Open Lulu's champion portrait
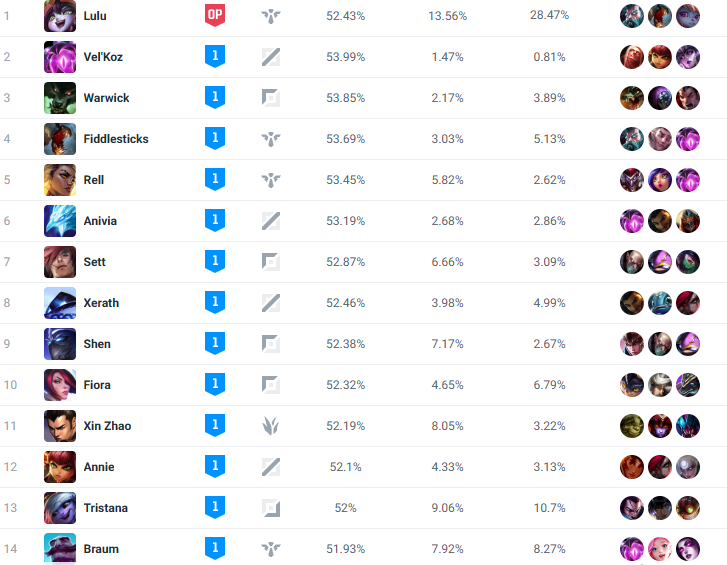The image size is (727, 565). [x=60, y=16]
